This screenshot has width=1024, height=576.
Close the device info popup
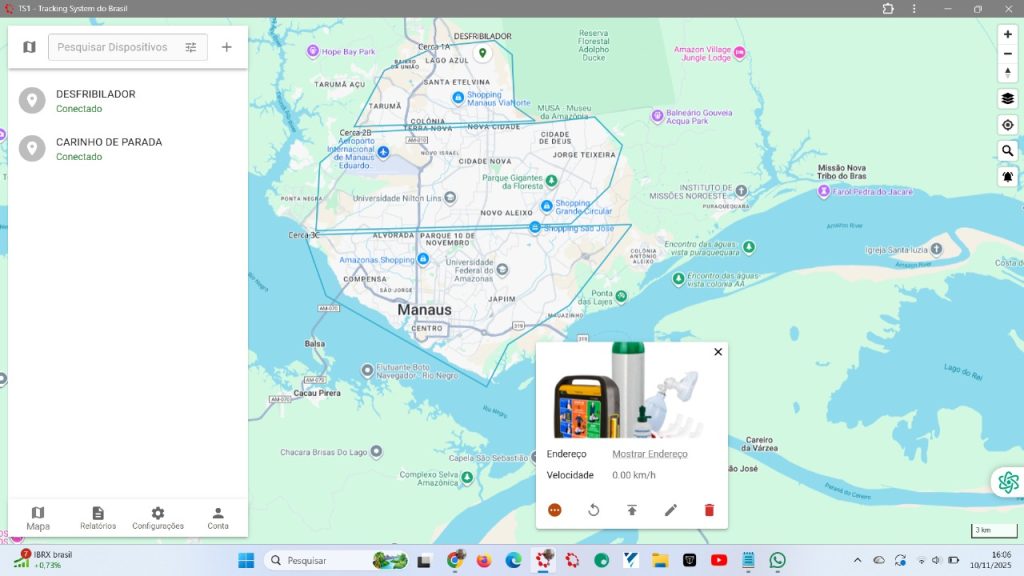(717, 352)
